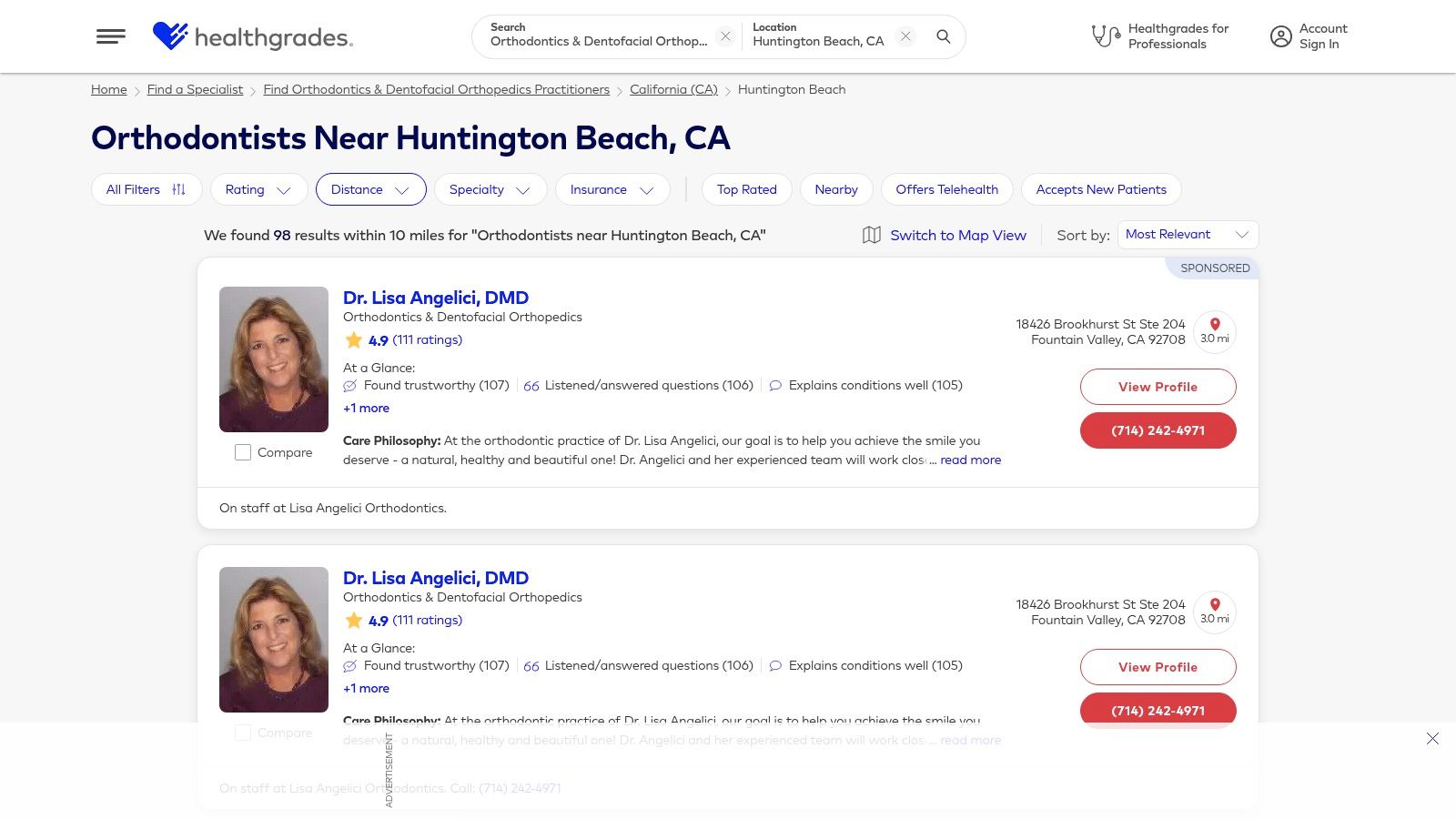Navigate to the California (CA) breadcrumb

click(x=673, y=89)
